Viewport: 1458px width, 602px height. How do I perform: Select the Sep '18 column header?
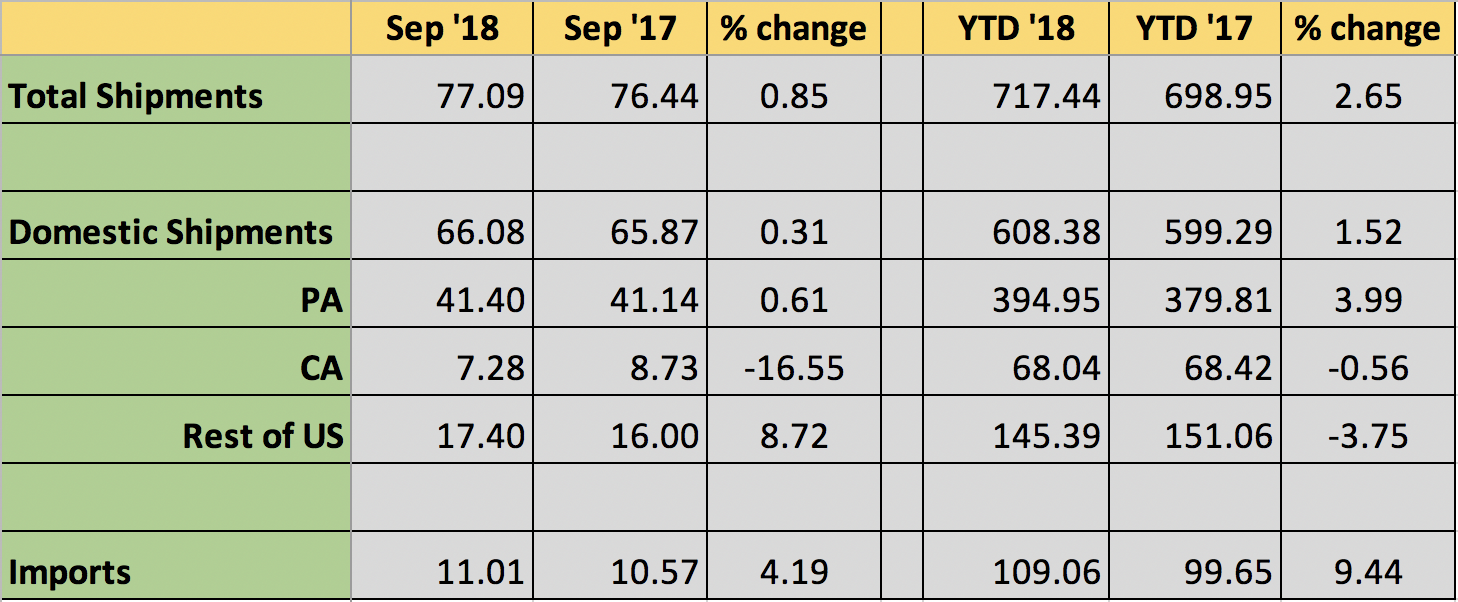point(442,28)
